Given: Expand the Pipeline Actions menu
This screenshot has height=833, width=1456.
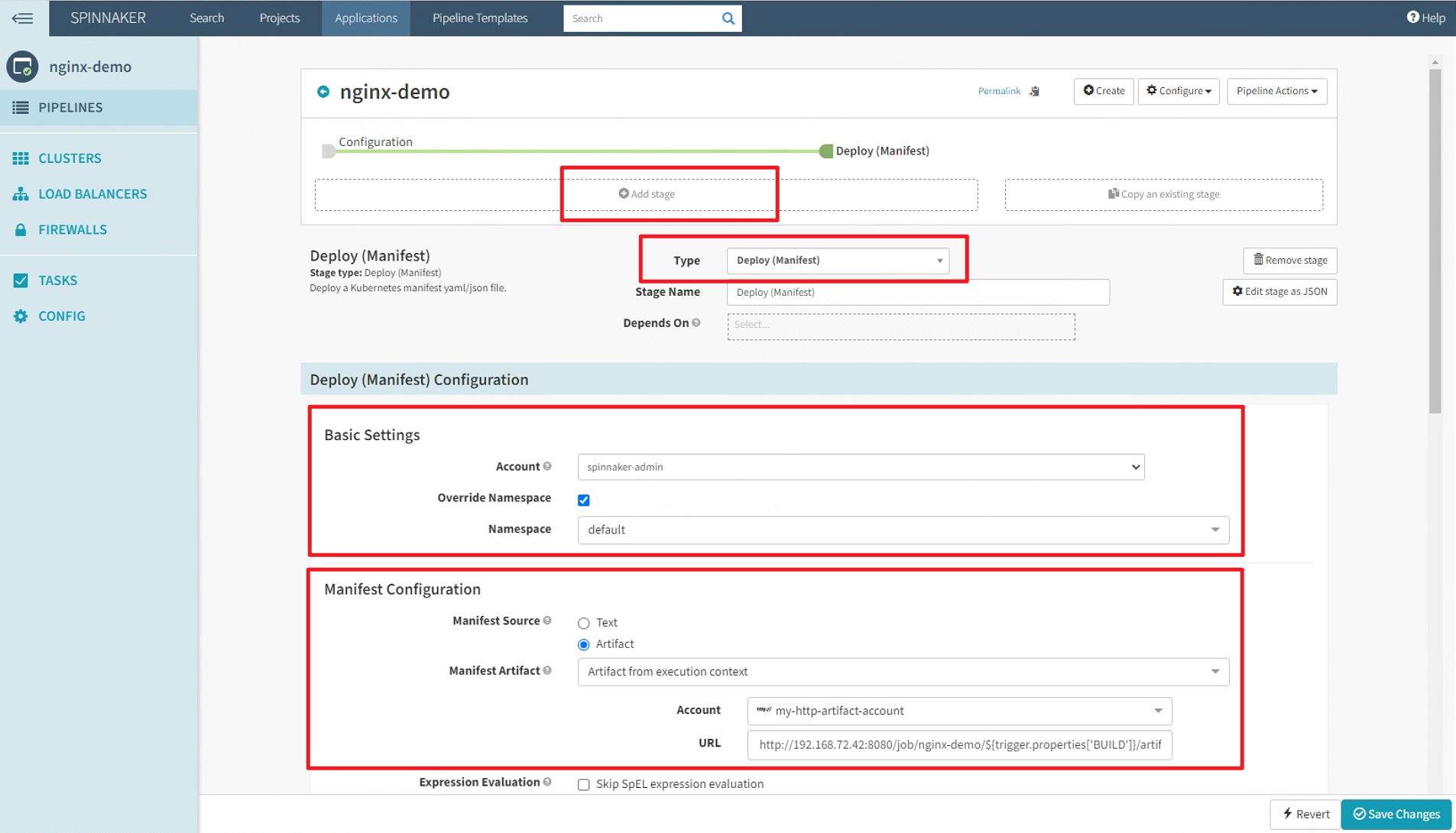Looking at the screenshot, I should click(x=1276, y=91).
